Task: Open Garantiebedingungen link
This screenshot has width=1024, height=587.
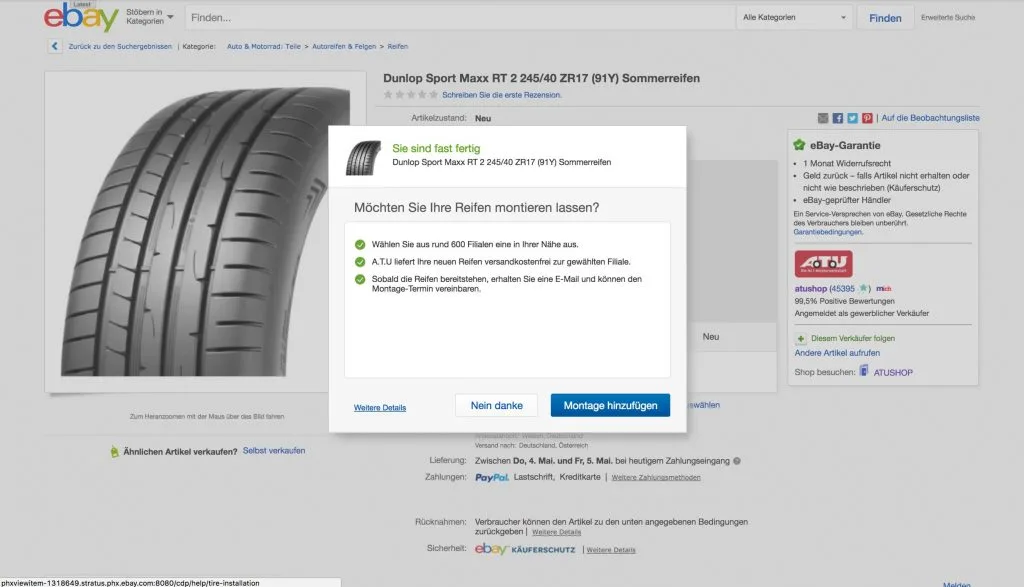Action: click(x=827, y=232)
